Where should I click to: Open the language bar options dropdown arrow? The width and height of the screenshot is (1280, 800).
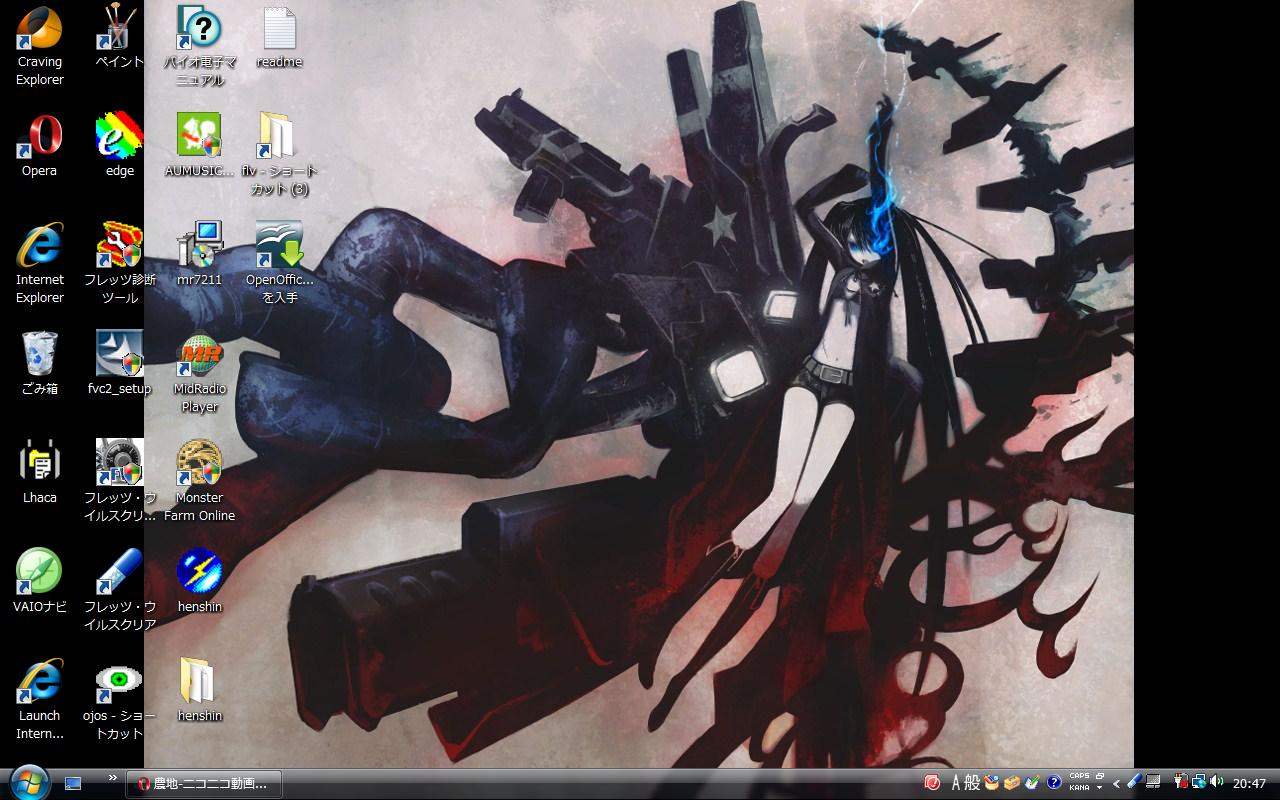1099,788
